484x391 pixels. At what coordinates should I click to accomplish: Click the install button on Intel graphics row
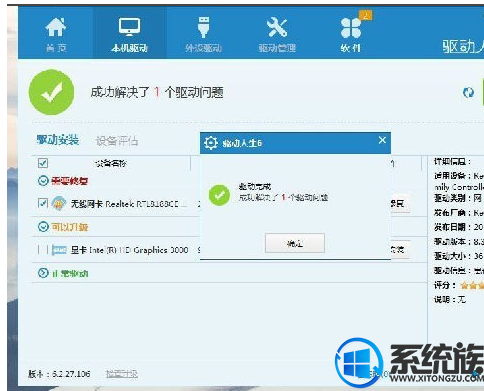tap(400, 249)
